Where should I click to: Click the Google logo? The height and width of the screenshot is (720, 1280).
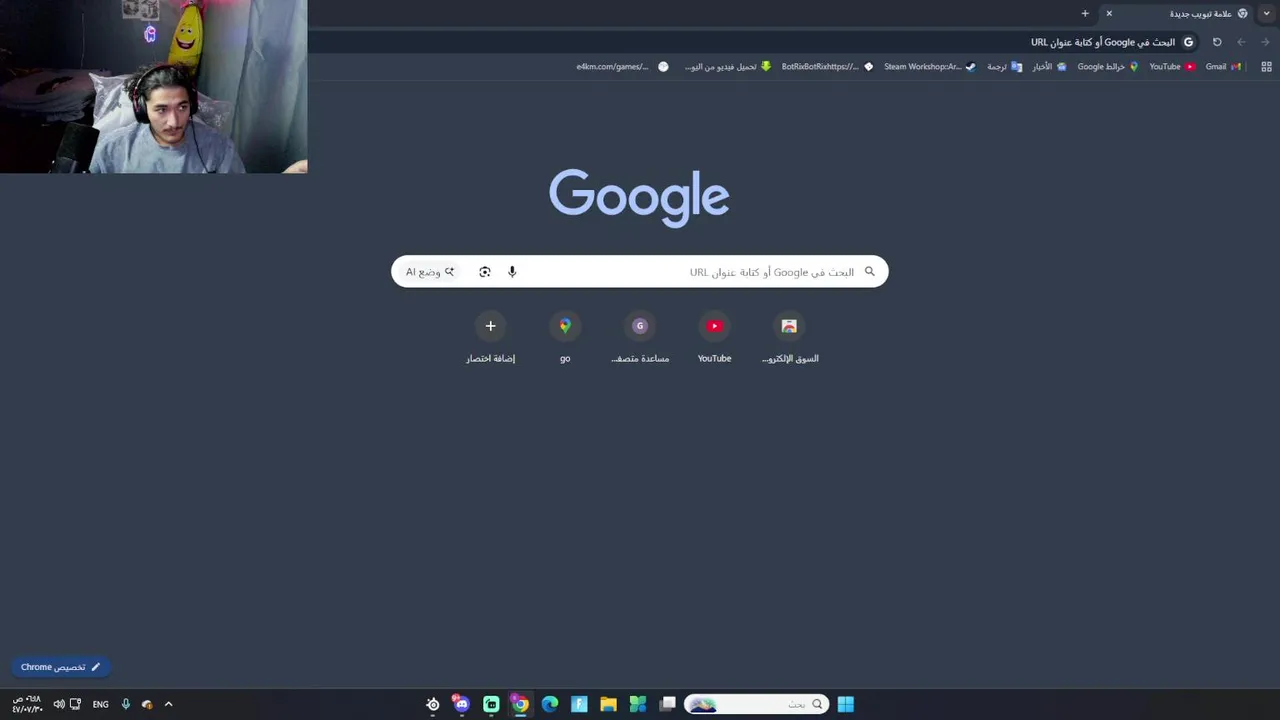[639, 197]
